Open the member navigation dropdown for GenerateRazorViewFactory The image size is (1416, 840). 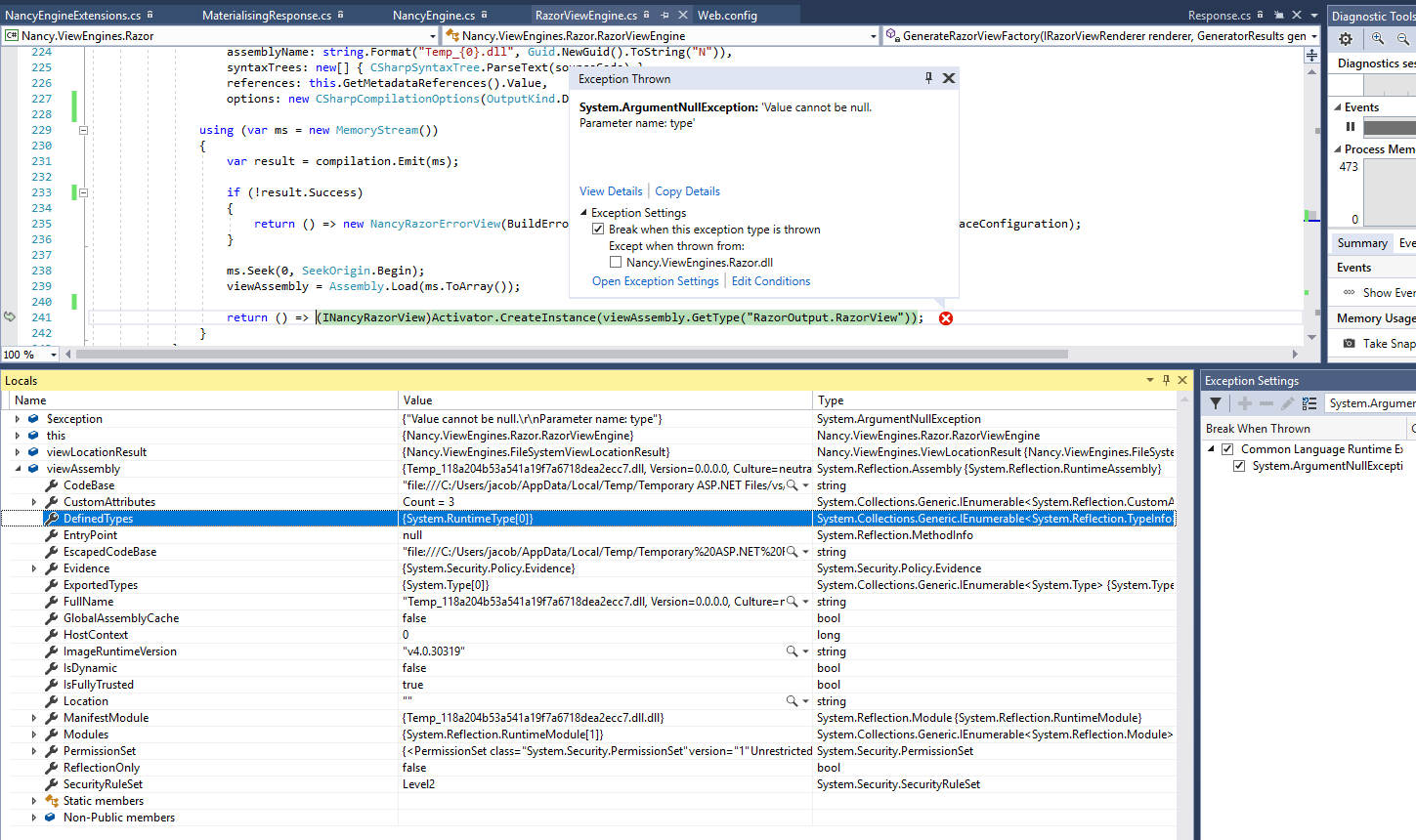(1313, 36)
